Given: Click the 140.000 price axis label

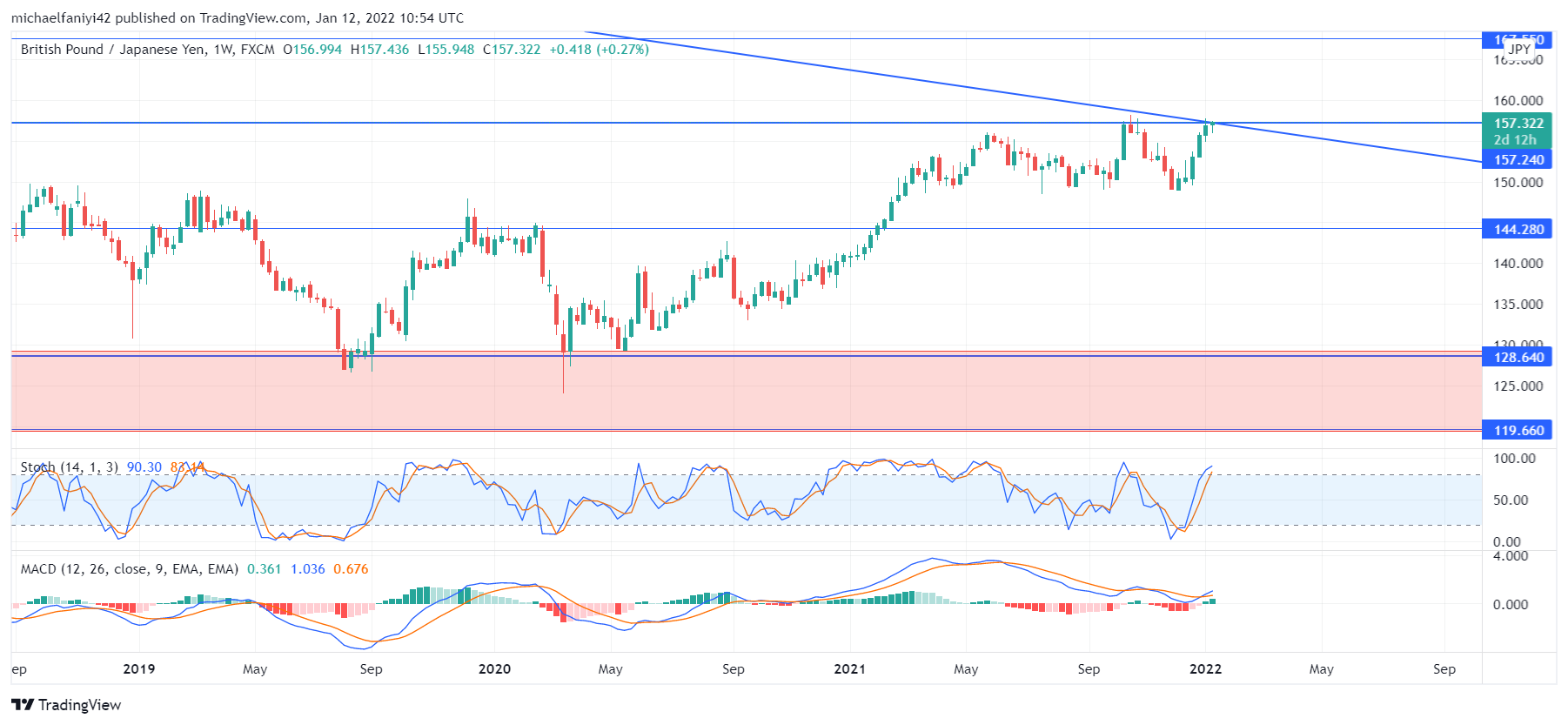Looking at the screenshot, I should point(1518,264).
